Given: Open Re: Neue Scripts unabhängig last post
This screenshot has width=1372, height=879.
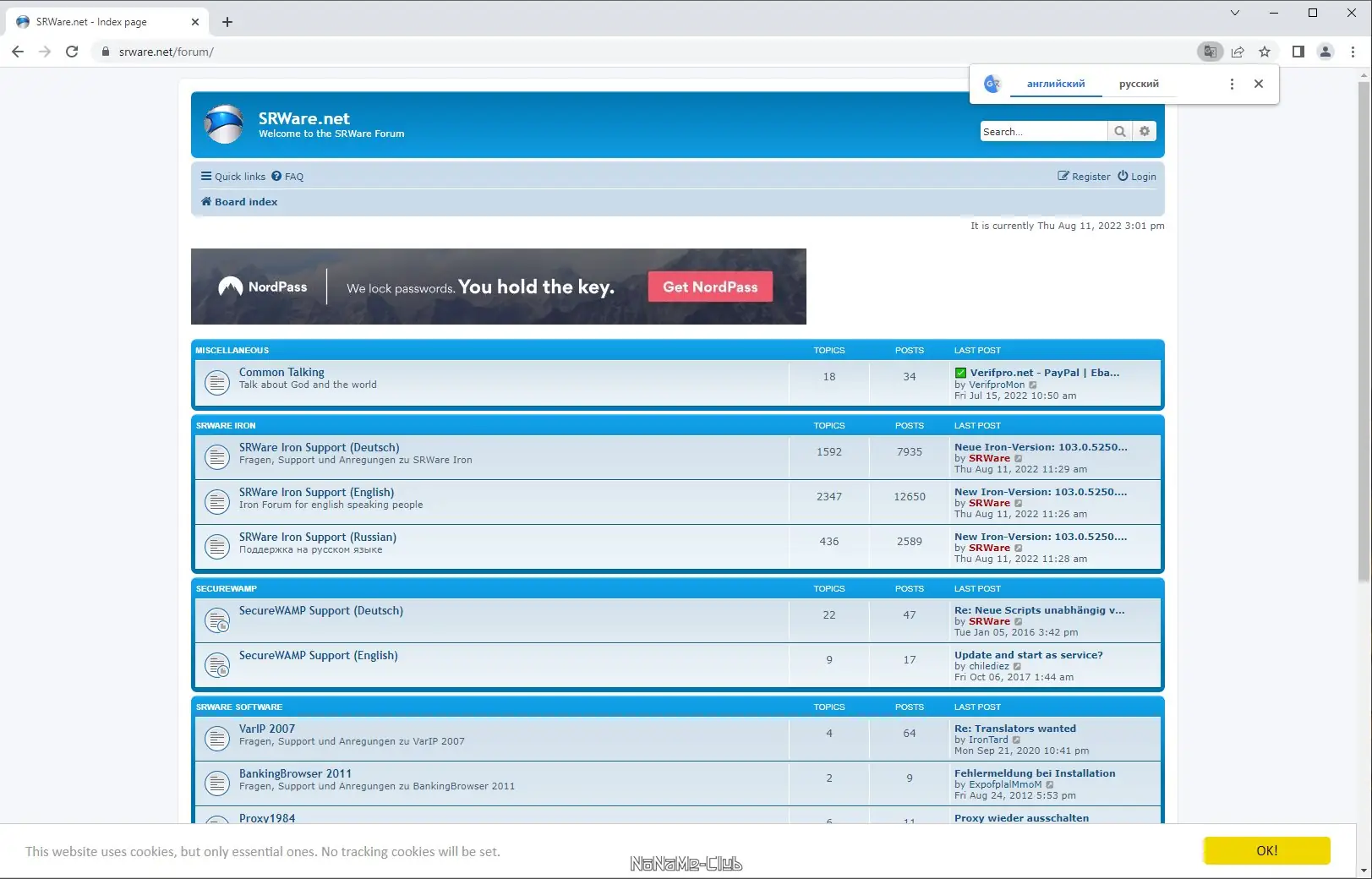Looking at the screenshot, I should pos(1040,610).
